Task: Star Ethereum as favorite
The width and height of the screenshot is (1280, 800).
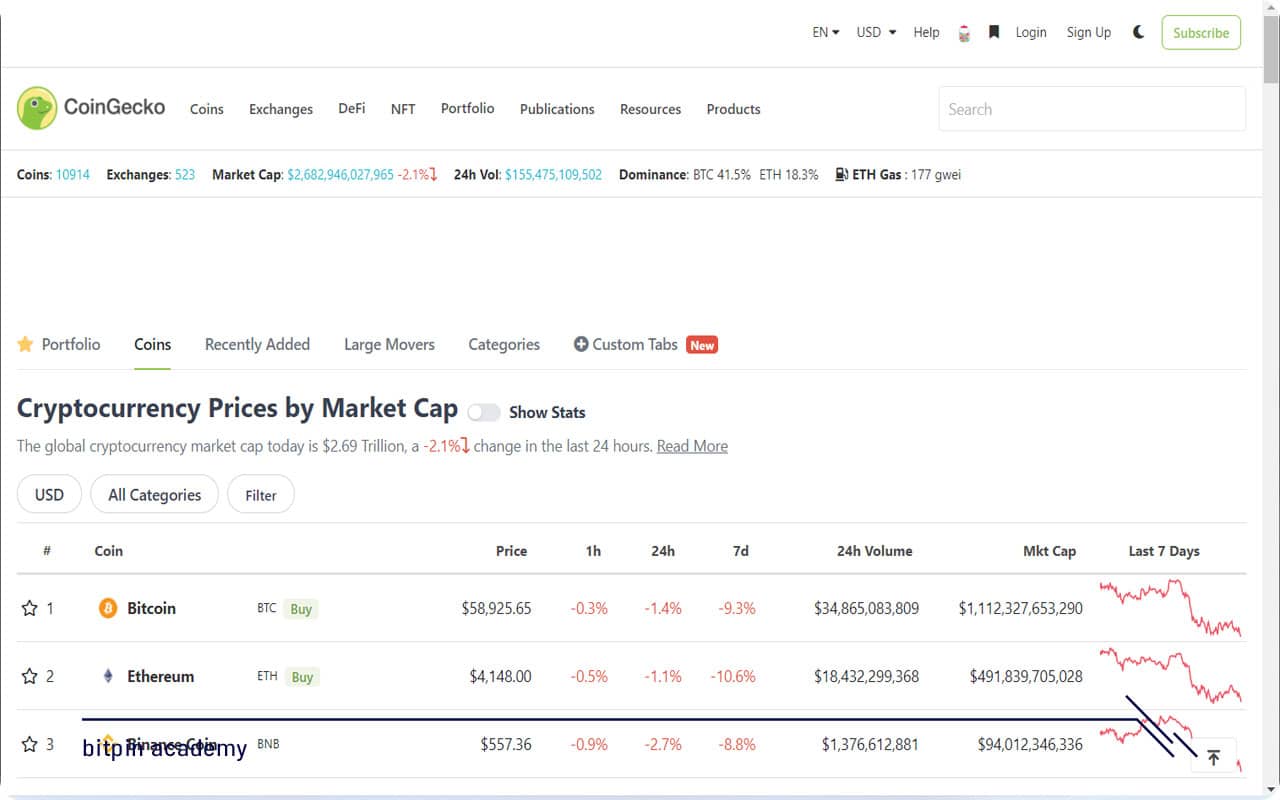Action: pyautogui.click(x=29, y=676)
